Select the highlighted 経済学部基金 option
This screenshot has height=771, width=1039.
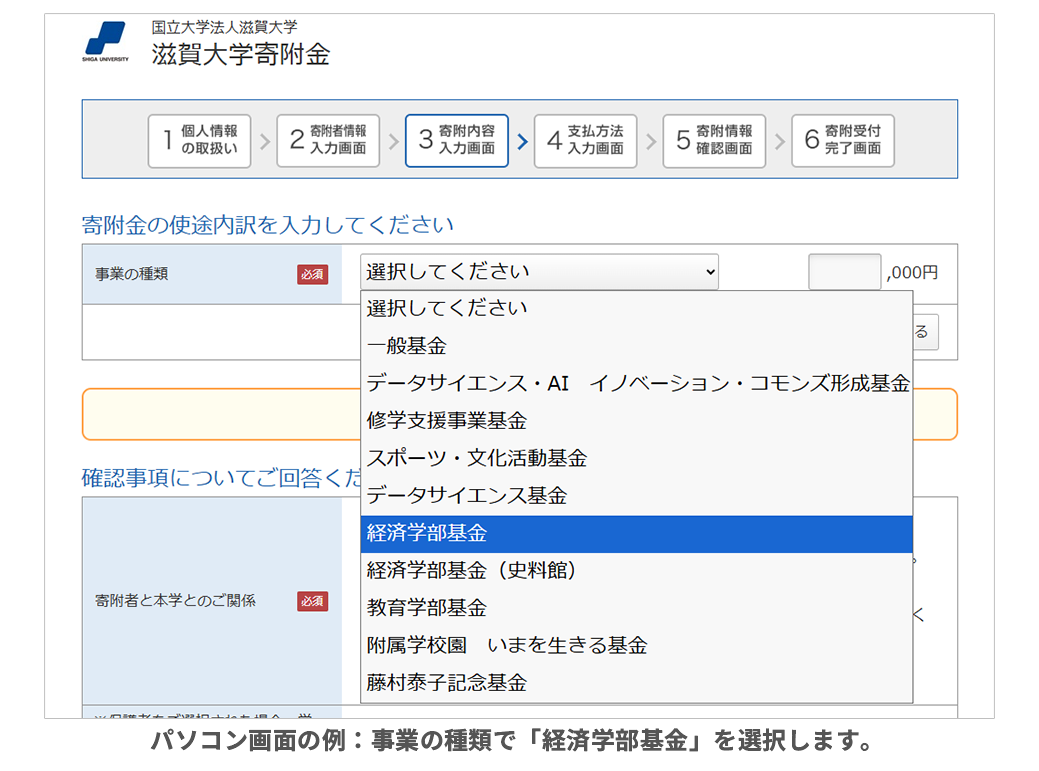(x=636, y=533)
